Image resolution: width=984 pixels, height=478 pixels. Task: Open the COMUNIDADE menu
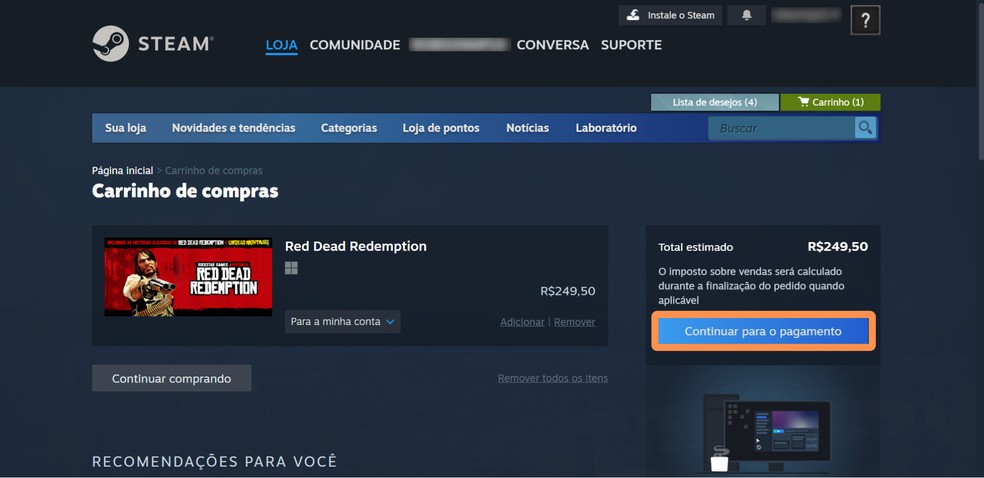[355, 45]
